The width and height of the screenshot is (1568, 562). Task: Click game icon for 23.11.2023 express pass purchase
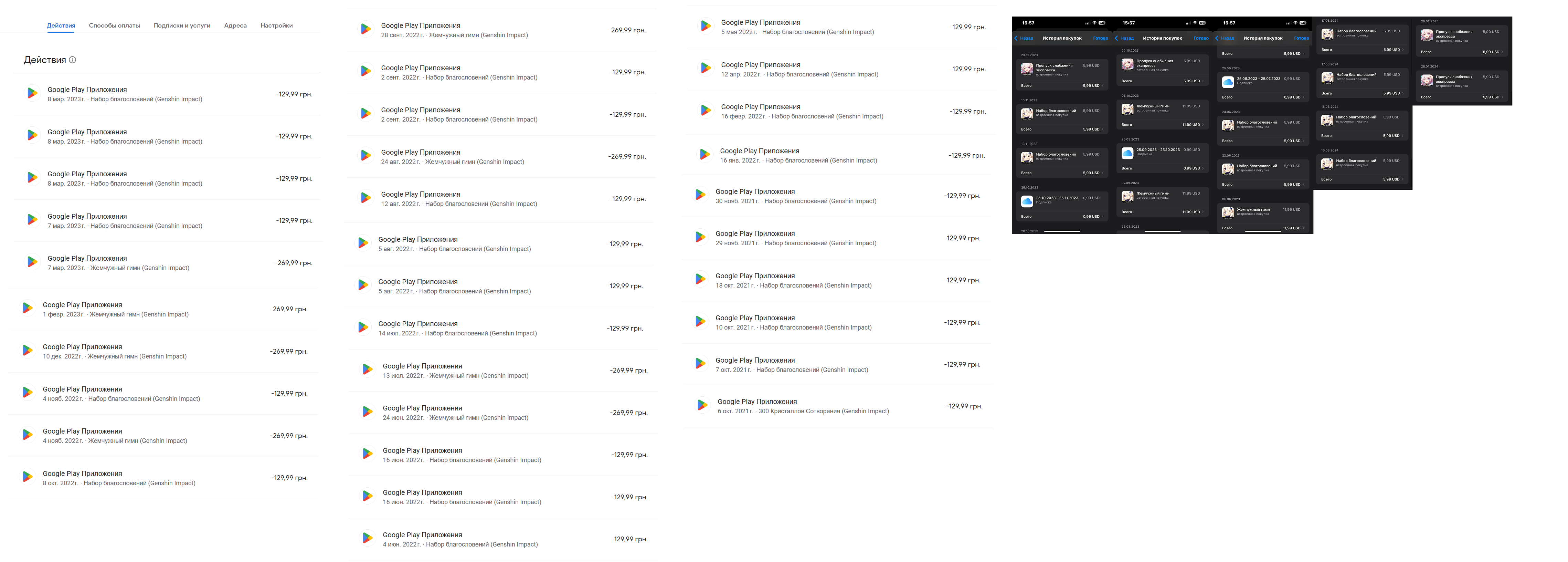[1027, 69]
